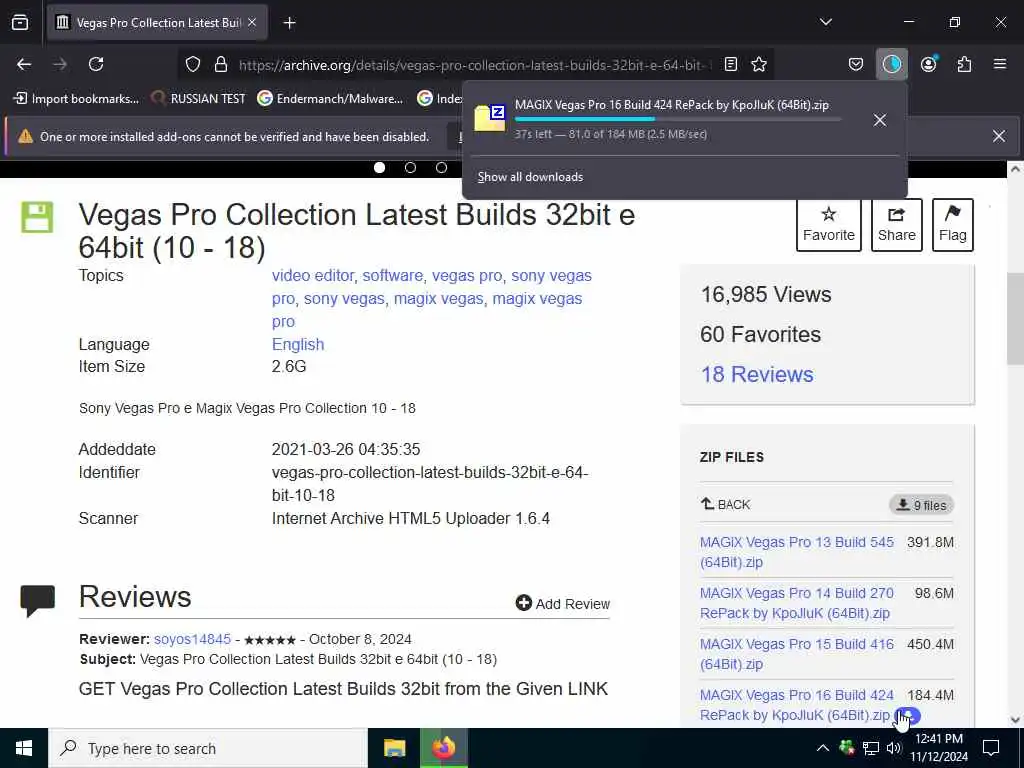View site security padlock info
Viewport: 1024px width, 768px height.
221,64
